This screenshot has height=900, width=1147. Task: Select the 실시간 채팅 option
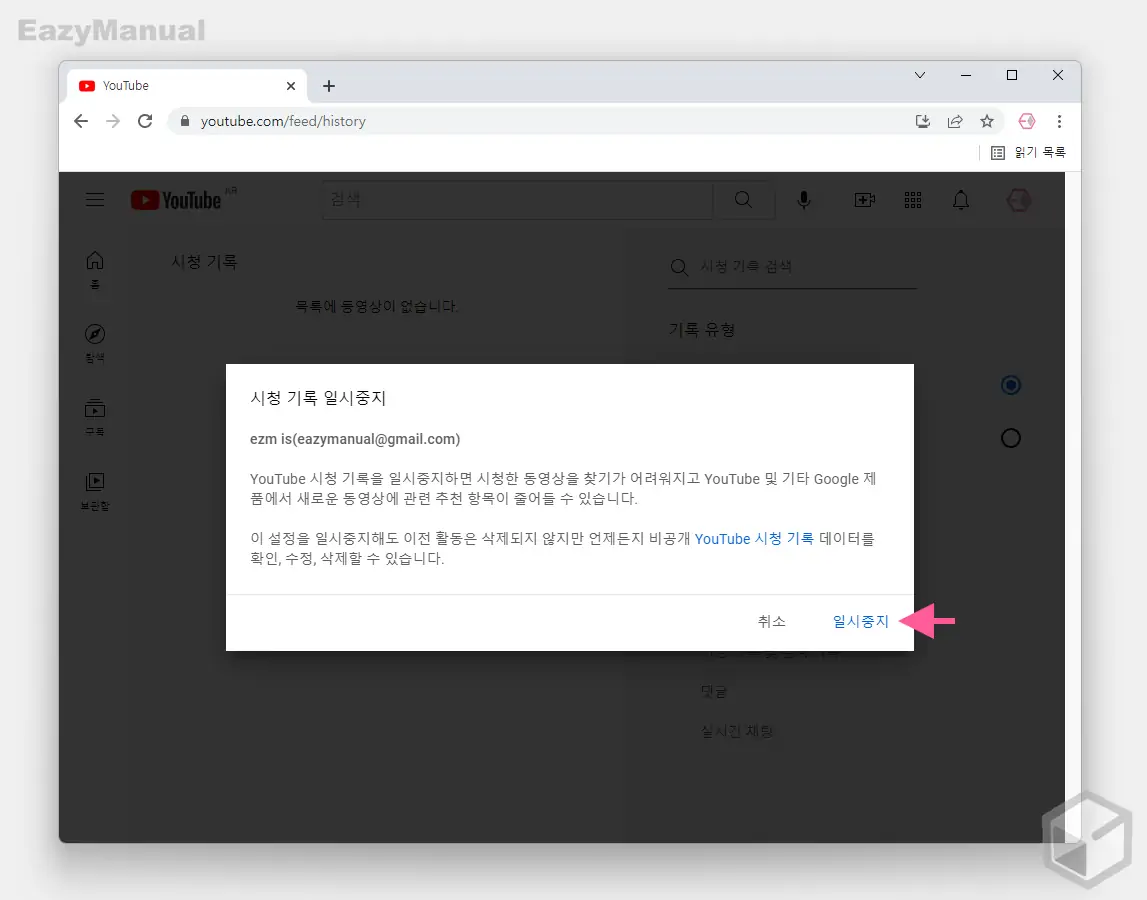click(x=737, y=731)
